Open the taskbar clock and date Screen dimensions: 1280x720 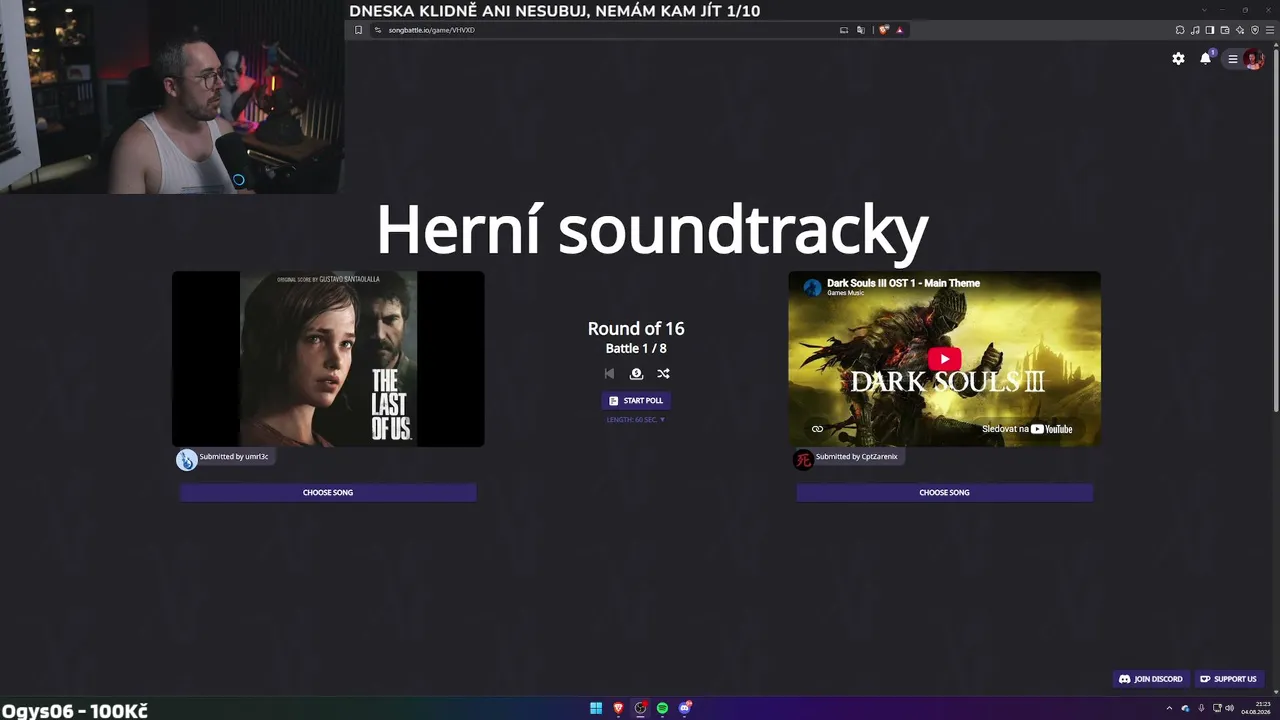point(1255,708)
